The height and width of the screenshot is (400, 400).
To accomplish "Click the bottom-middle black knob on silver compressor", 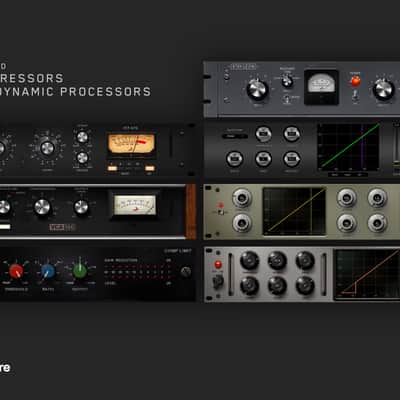I will coord(277,286).
